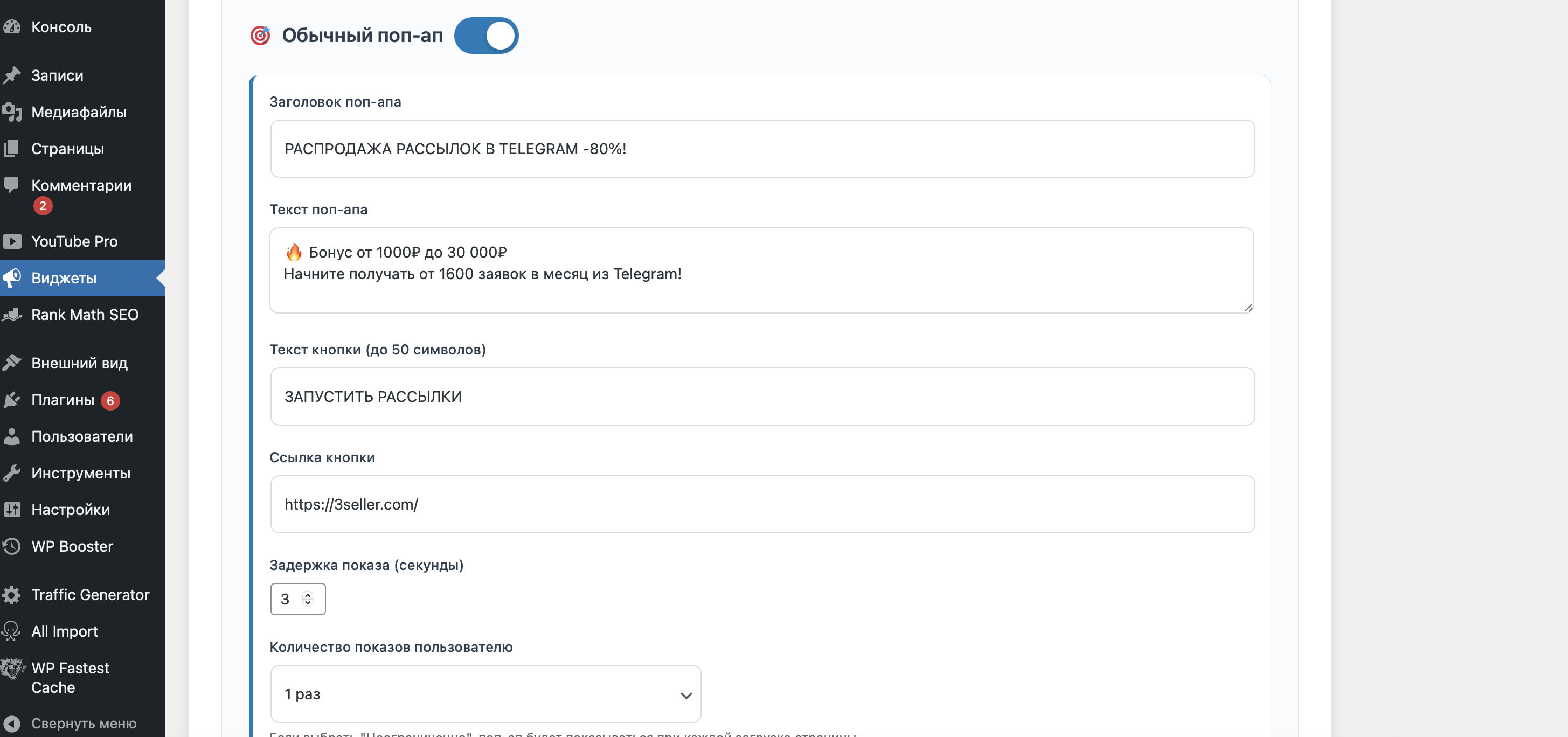Click inside the Текст поп-апа textarea
Screen dimensions: 1568x737
click(x=762, y=270)
